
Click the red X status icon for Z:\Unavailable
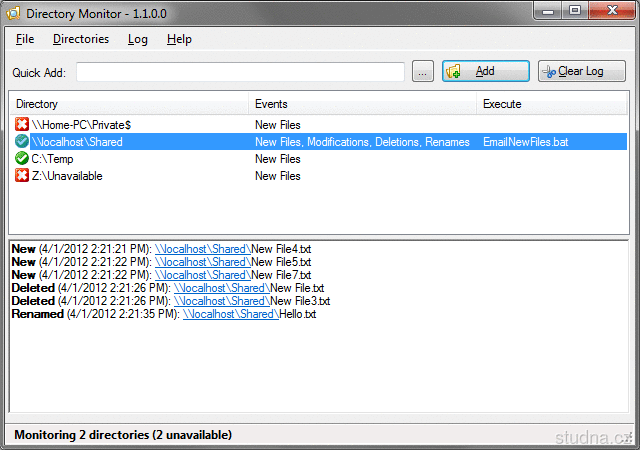[22, 176]
